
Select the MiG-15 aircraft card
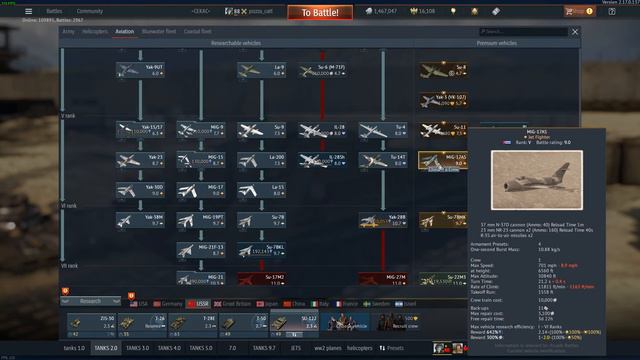pos(201,160)
